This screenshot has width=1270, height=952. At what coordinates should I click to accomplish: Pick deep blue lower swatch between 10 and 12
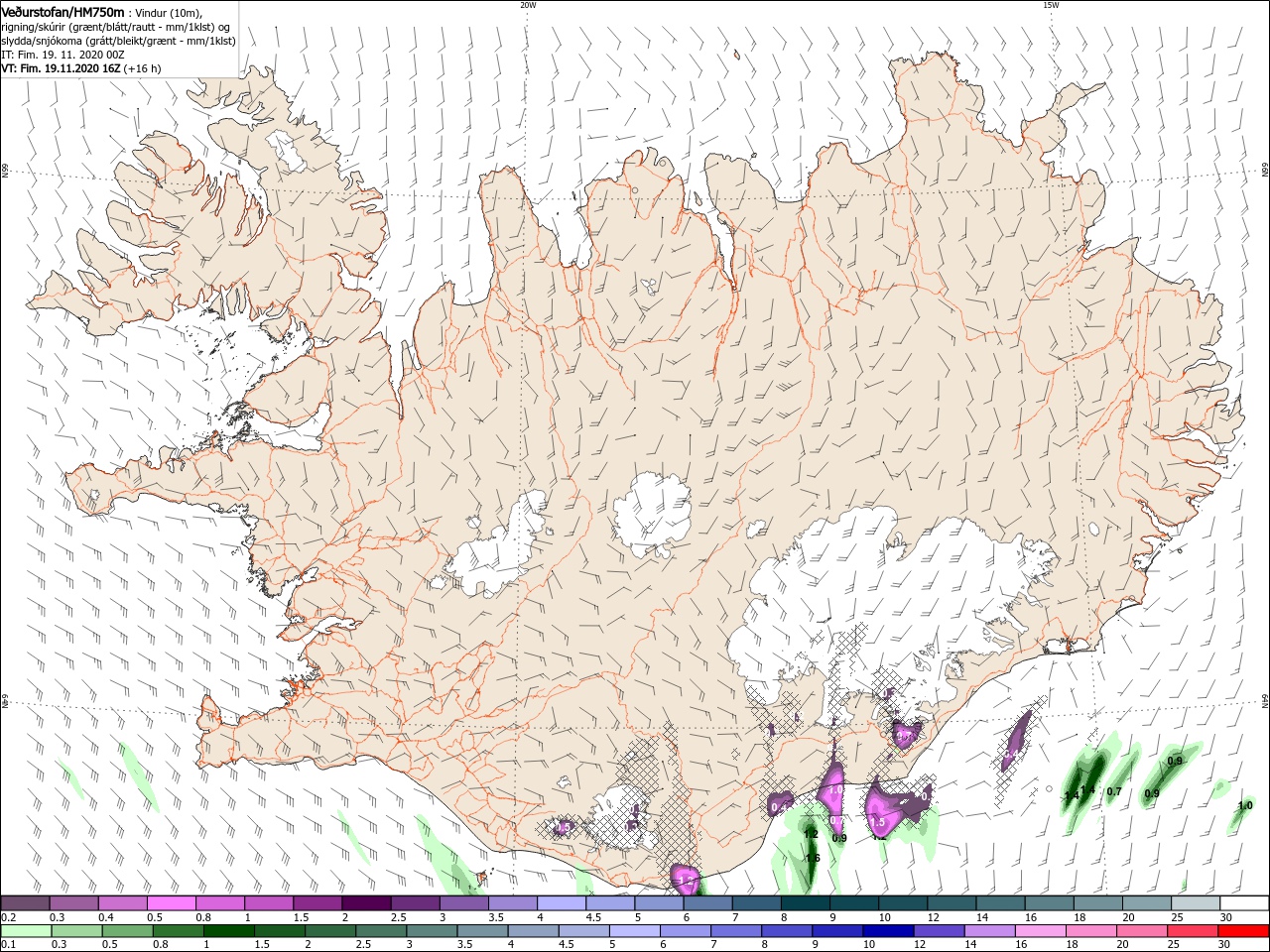click(887, 931)
